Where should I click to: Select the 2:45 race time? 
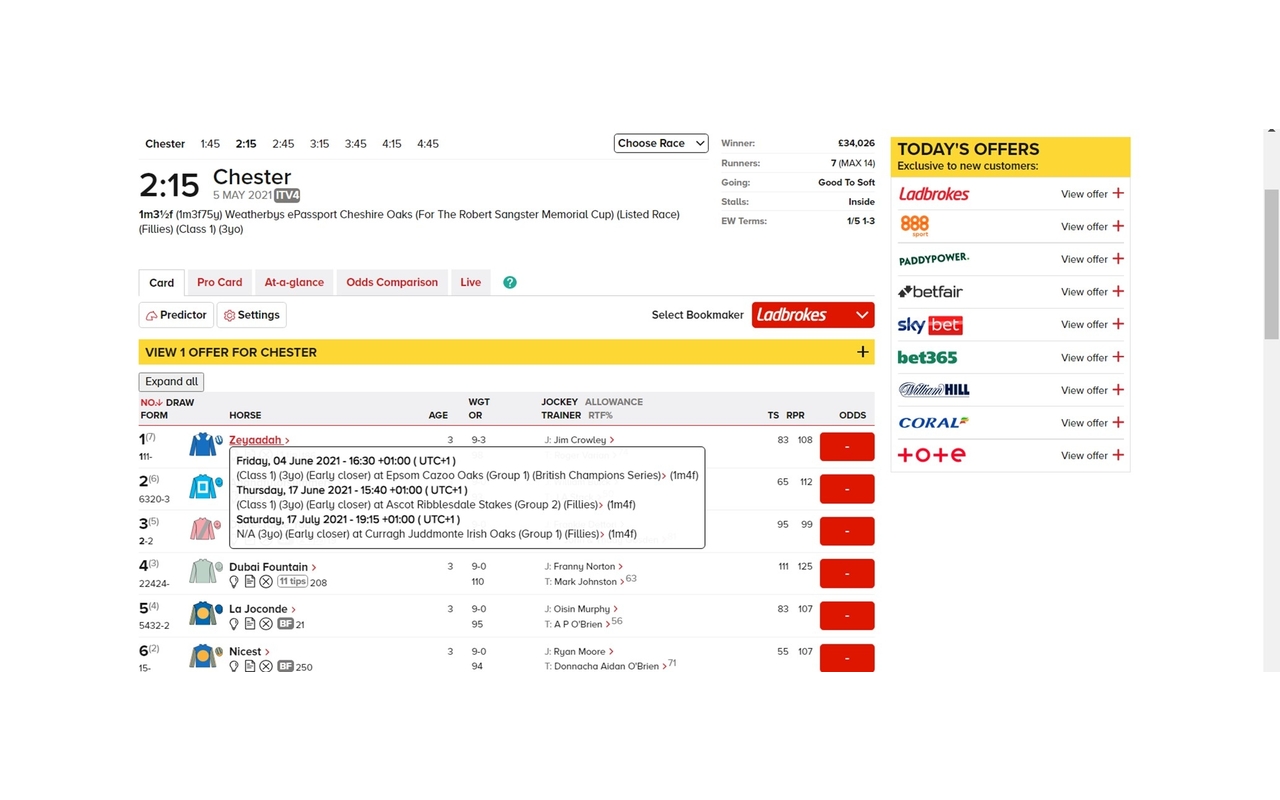283,144
